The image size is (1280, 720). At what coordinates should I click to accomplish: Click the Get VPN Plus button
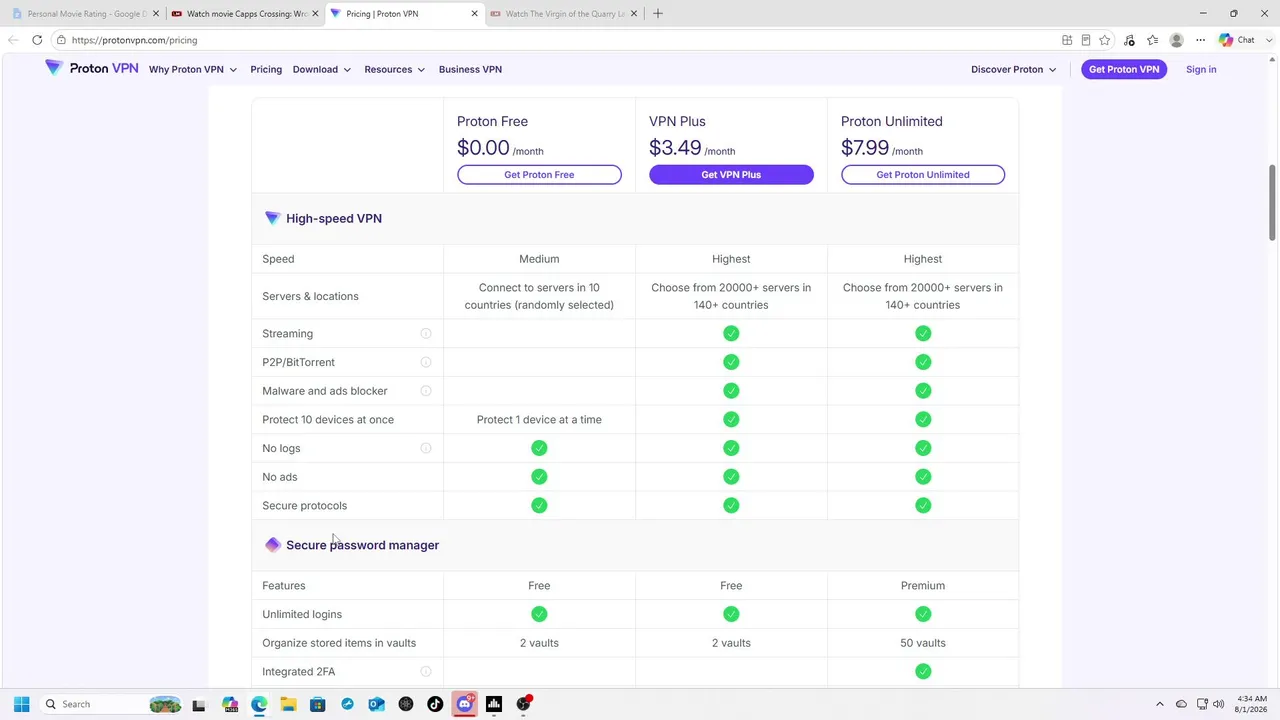click(731, 175)
